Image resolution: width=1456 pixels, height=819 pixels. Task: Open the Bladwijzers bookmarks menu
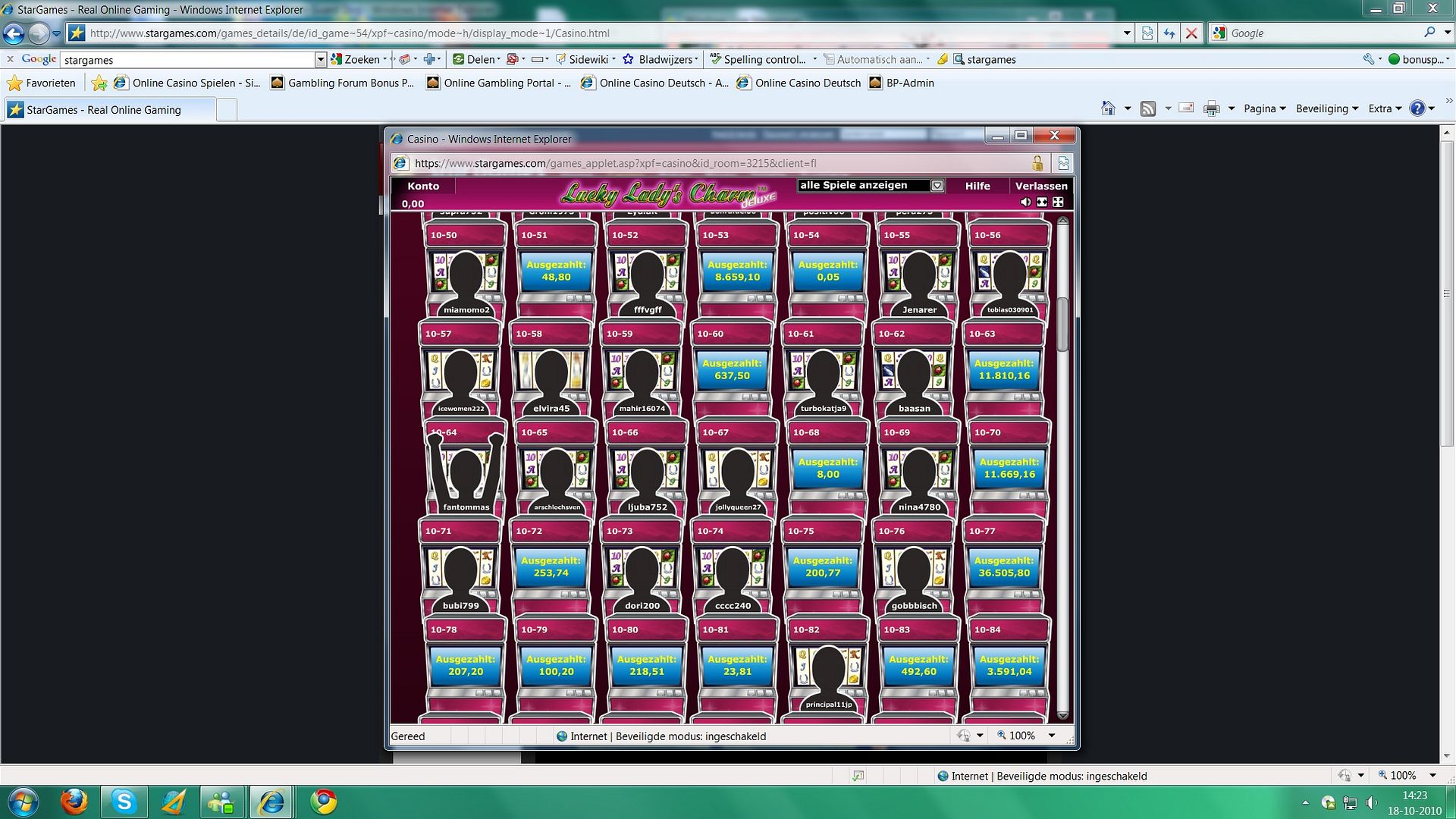click(661, 59)
